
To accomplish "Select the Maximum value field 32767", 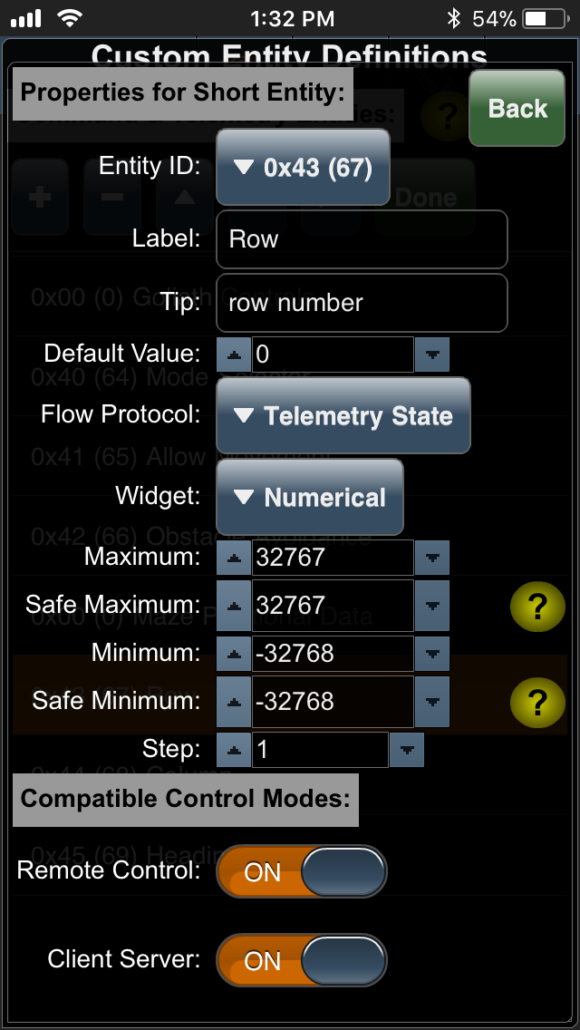I will click(x=333, y=558).
